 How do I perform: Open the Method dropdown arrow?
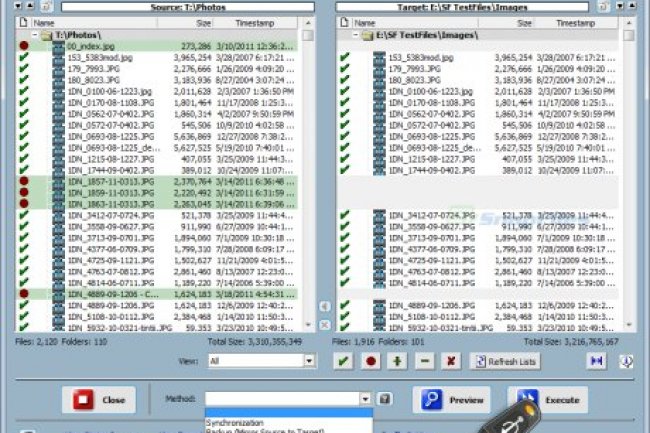pos(367,399)
